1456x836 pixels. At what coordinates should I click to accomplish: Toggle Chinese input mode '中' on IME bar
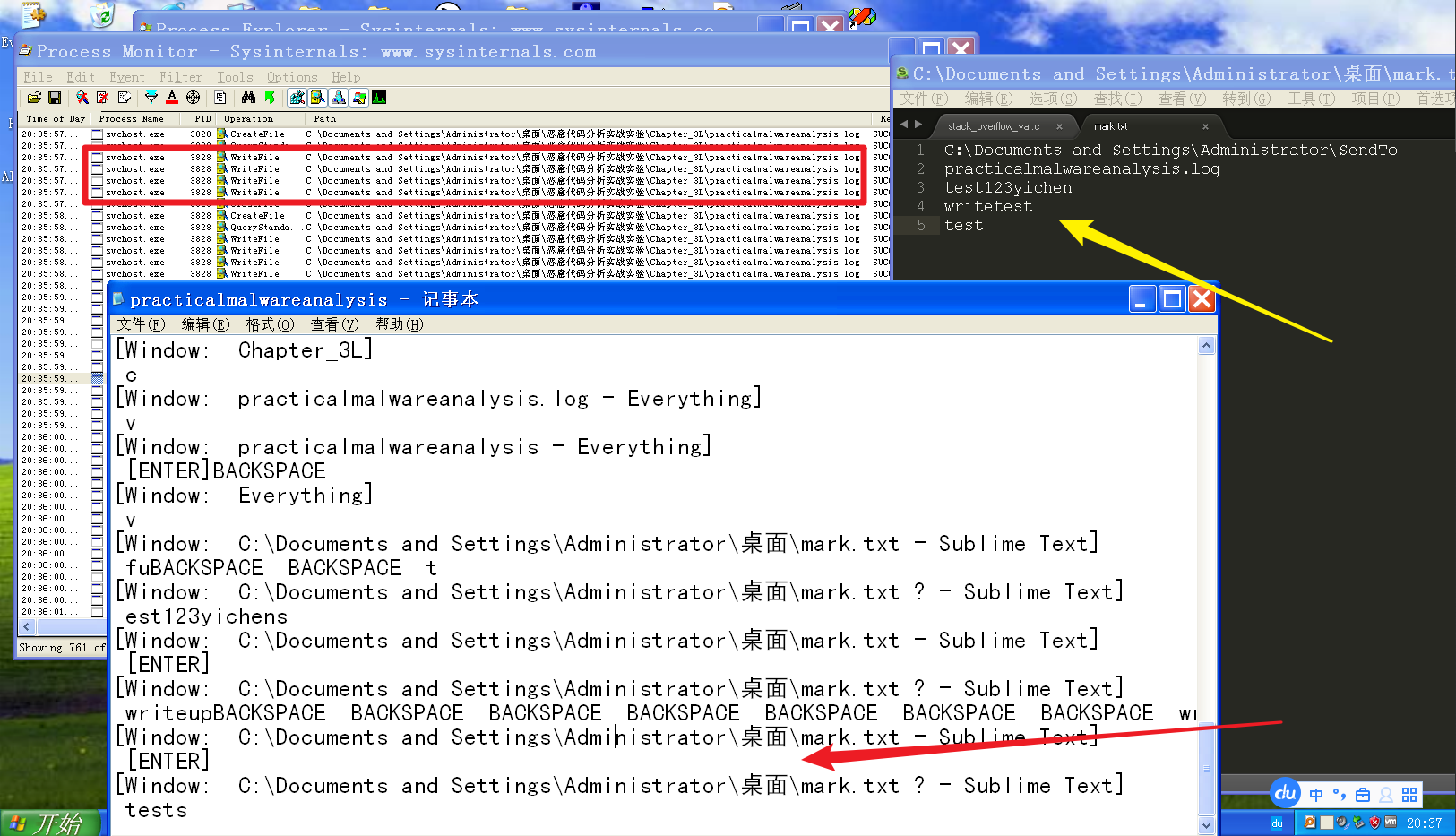[1316, 795]
